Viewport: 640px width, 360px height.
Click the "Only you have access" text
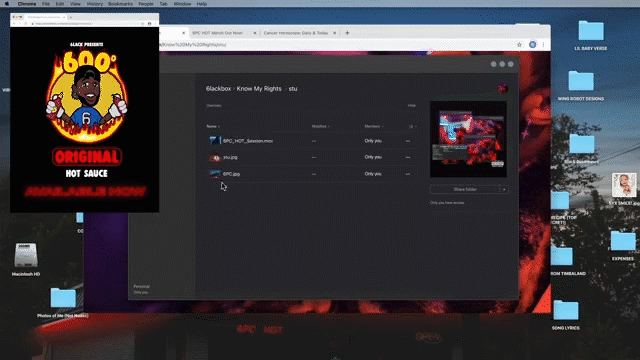(447, 202)
